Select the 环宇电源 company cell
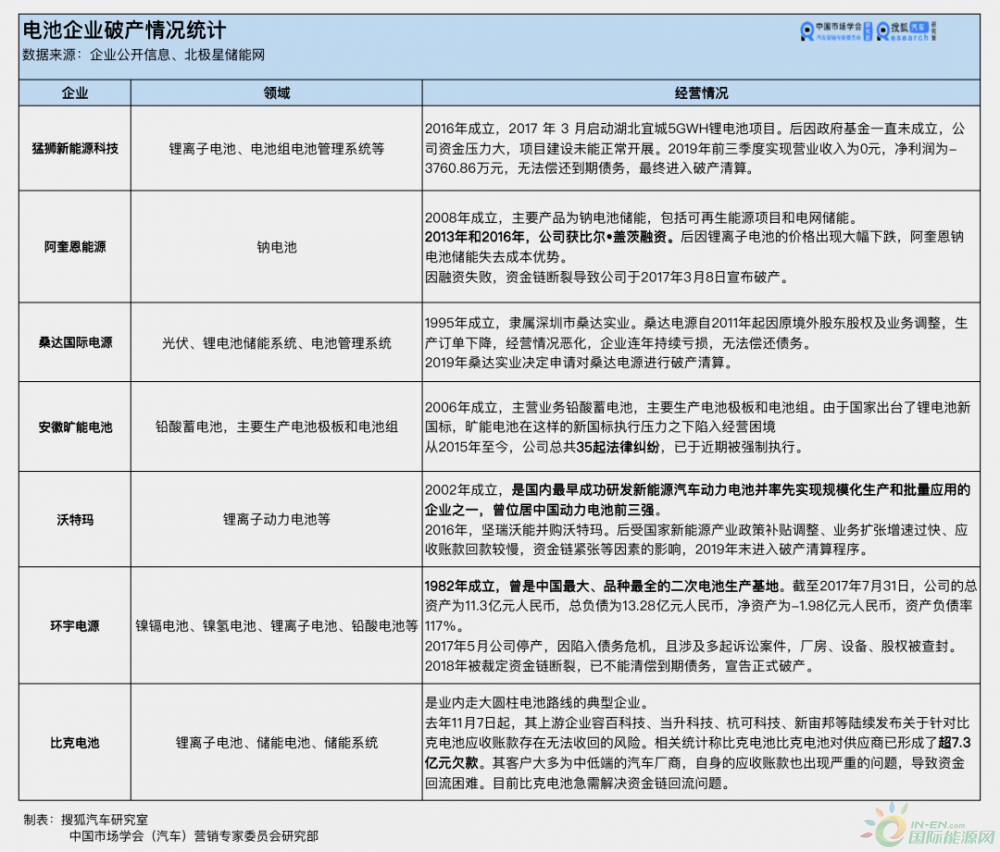The width and height of the screenshot is (1000, 852). [75, 626]
